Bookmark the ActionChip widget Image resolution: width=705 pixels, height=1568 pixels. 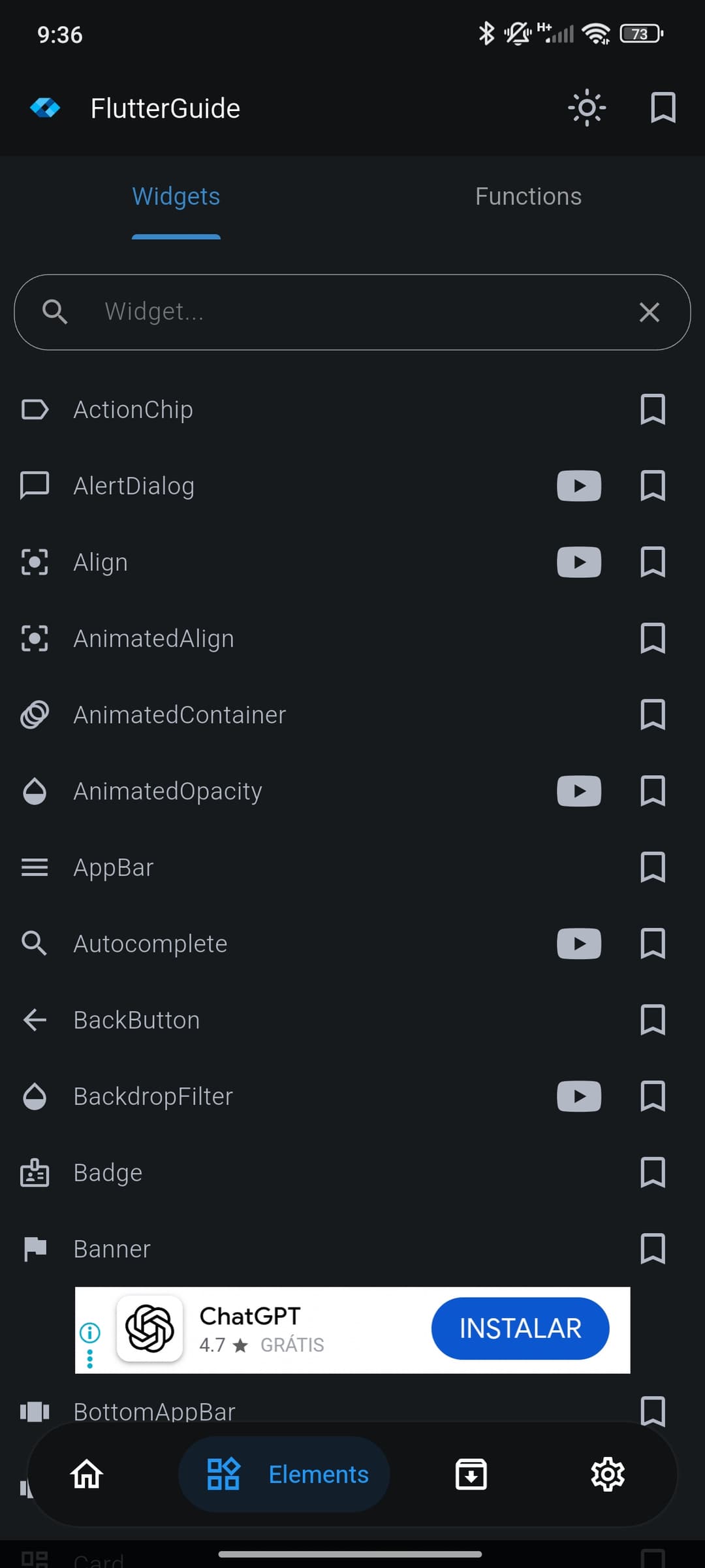pos(652,409)
